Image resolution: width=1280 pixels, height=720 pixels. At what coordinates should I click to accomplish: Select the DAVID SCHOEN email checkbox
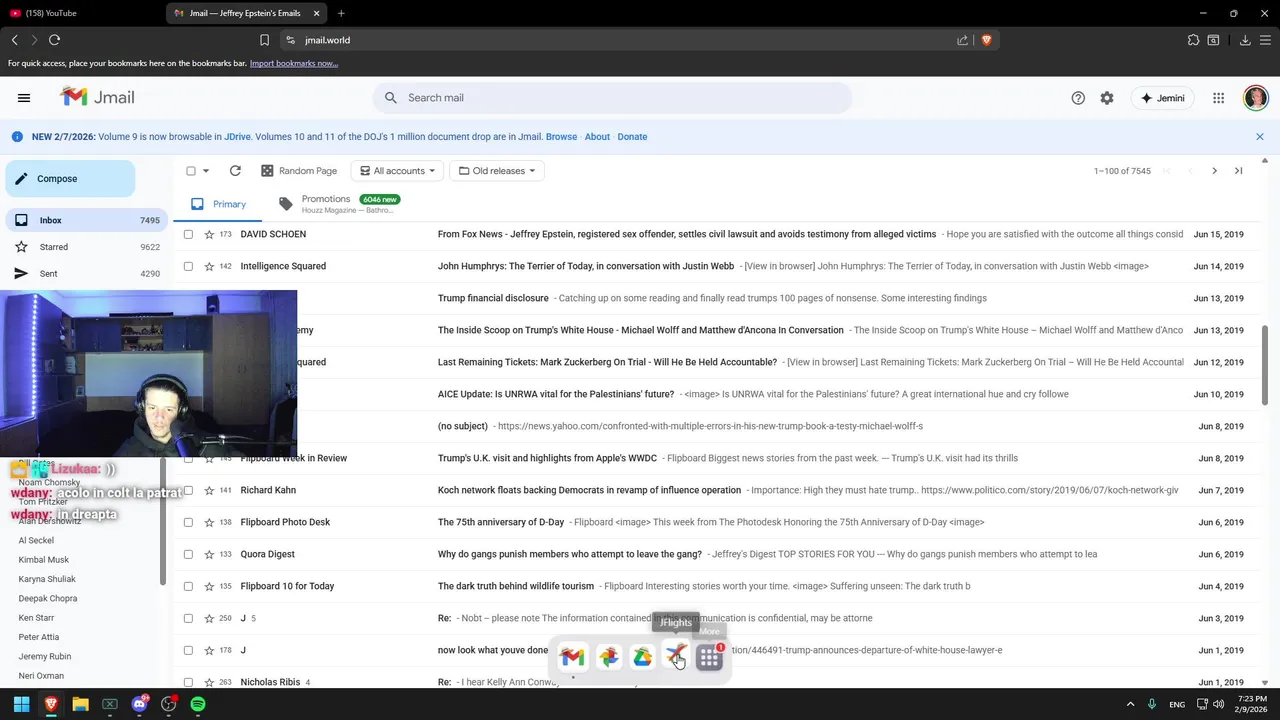point(188,234)
